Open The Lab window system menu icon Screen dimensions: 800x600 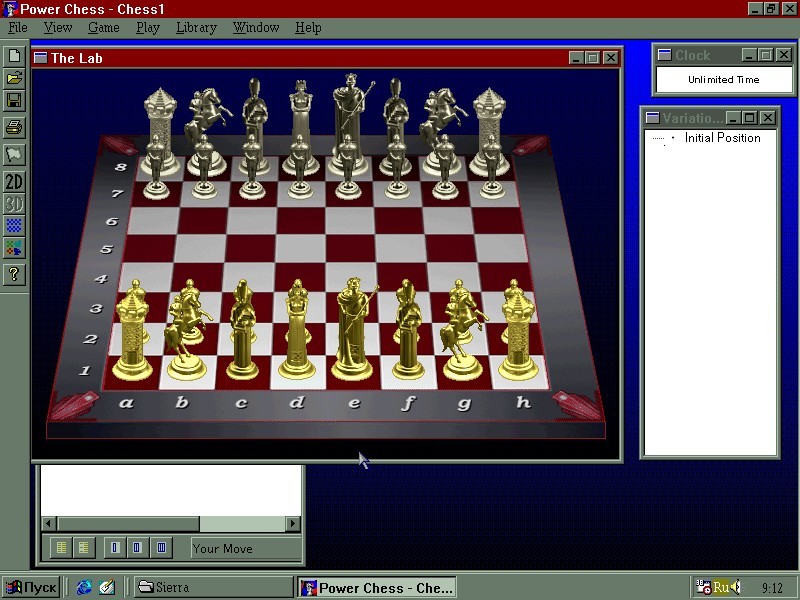point(41,58)
